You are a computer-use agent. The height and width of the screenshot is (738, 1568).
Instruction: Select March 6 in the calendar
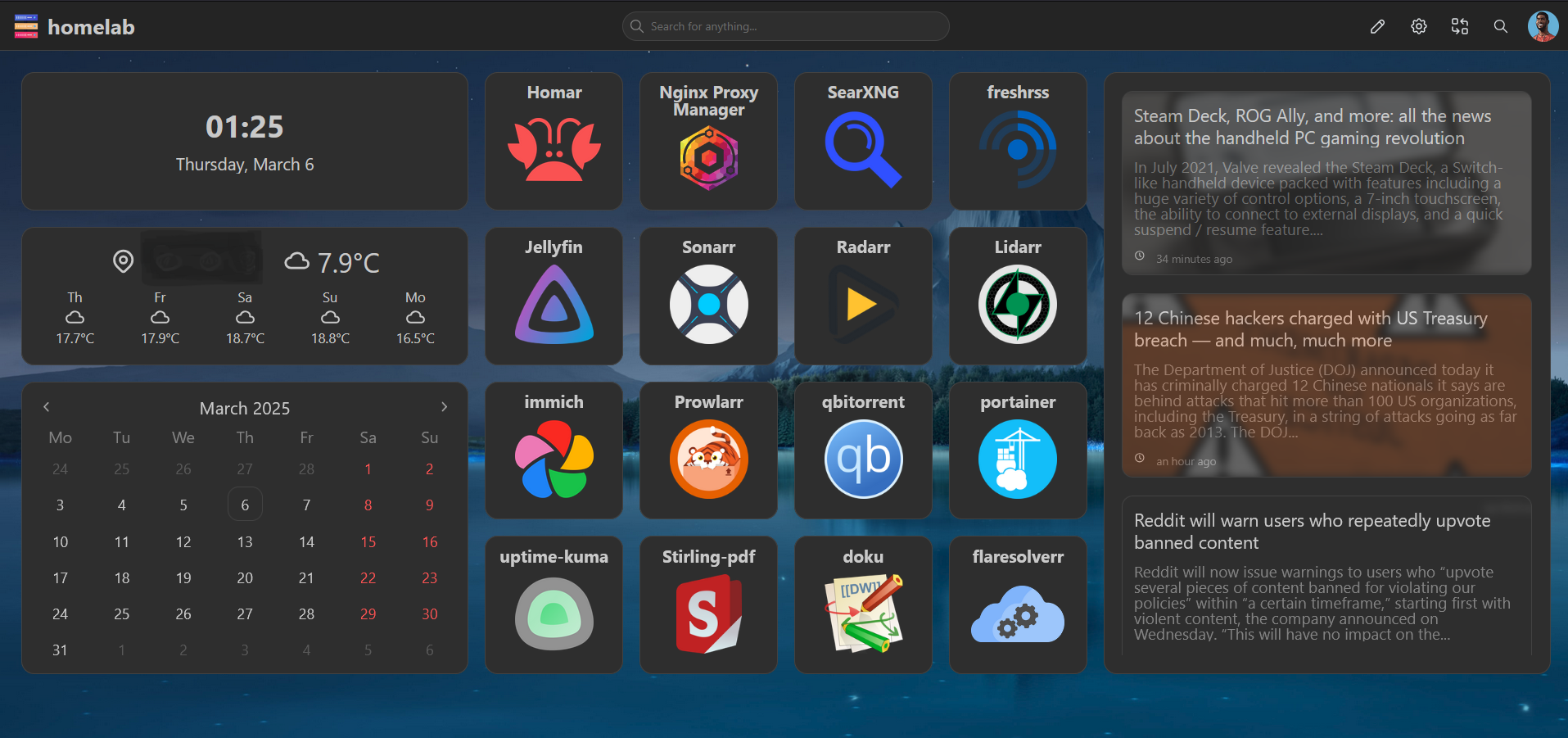coord(245,505)
